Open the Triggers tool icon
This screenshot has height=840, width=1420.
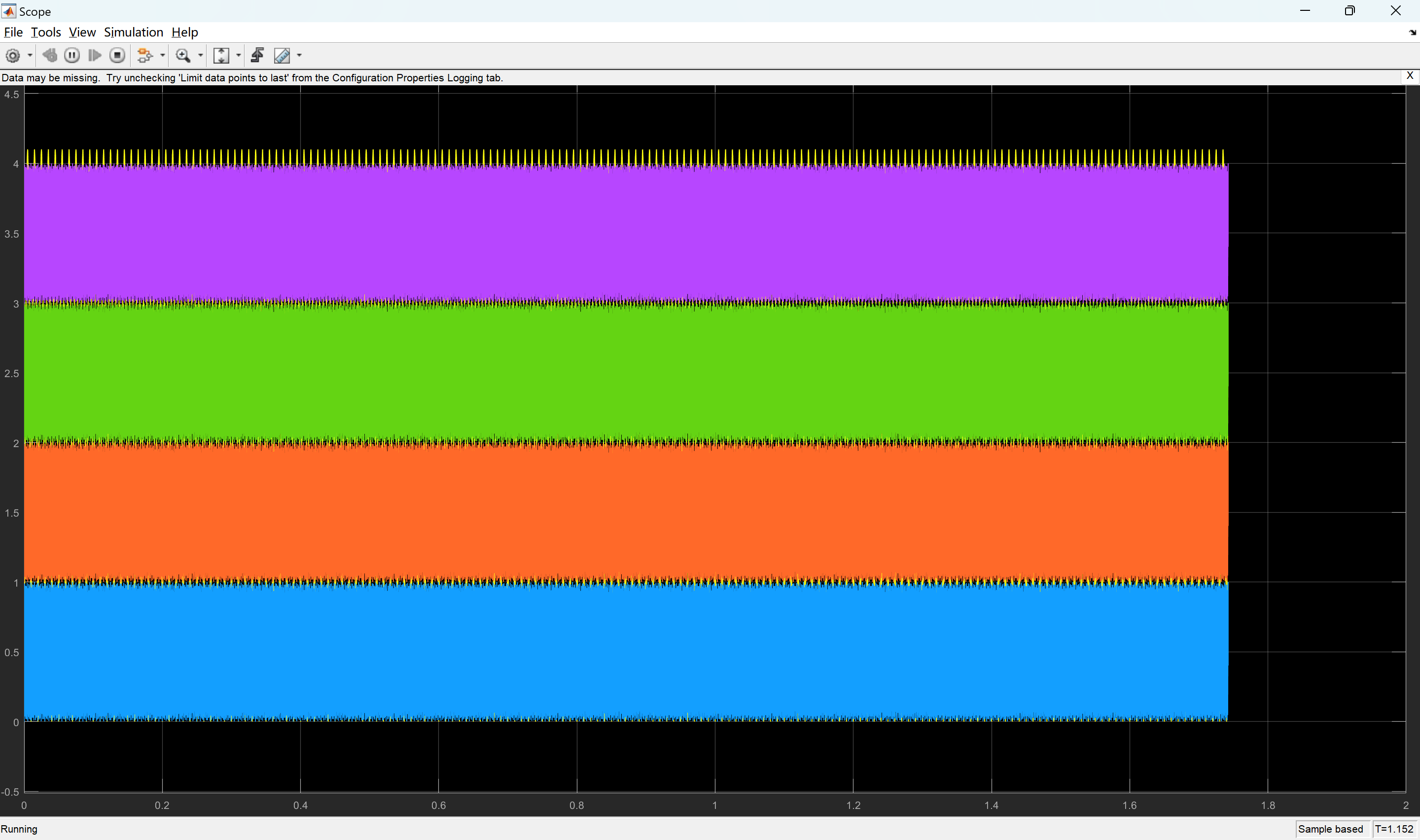coord(257,56)
